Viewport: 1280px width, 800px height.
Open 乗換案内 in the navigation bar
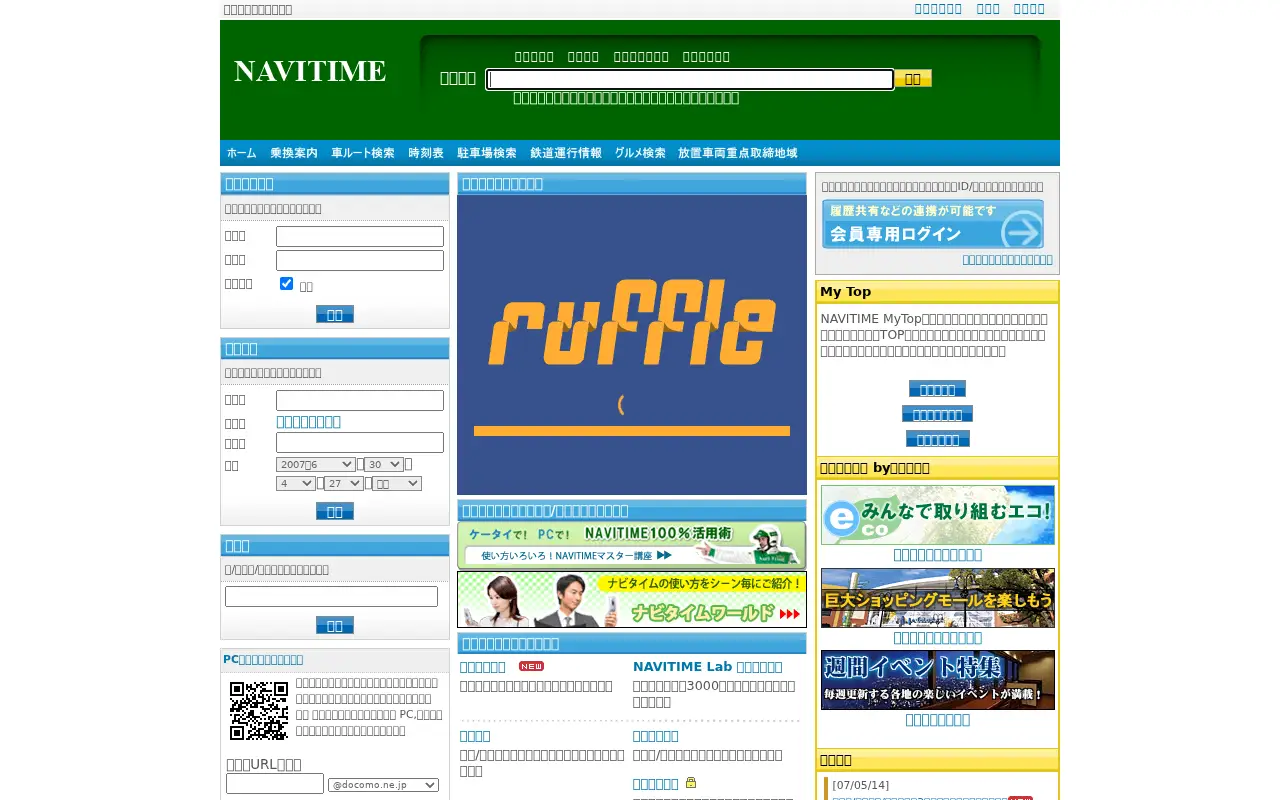(x=294, y=153)
